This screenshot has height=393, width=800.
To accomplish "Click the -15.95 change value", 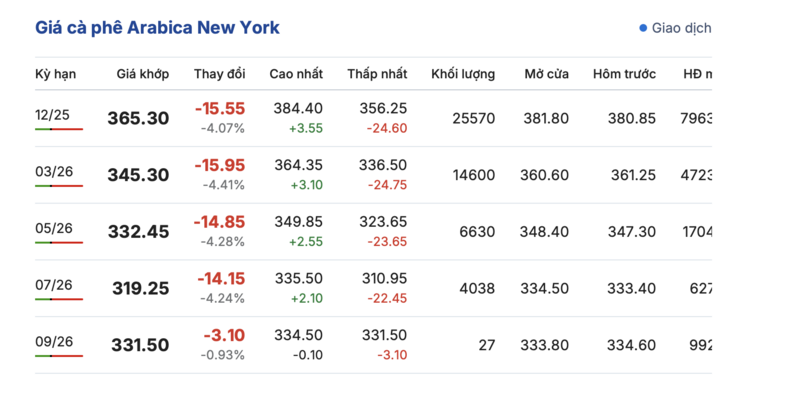I will click(219, 165).
